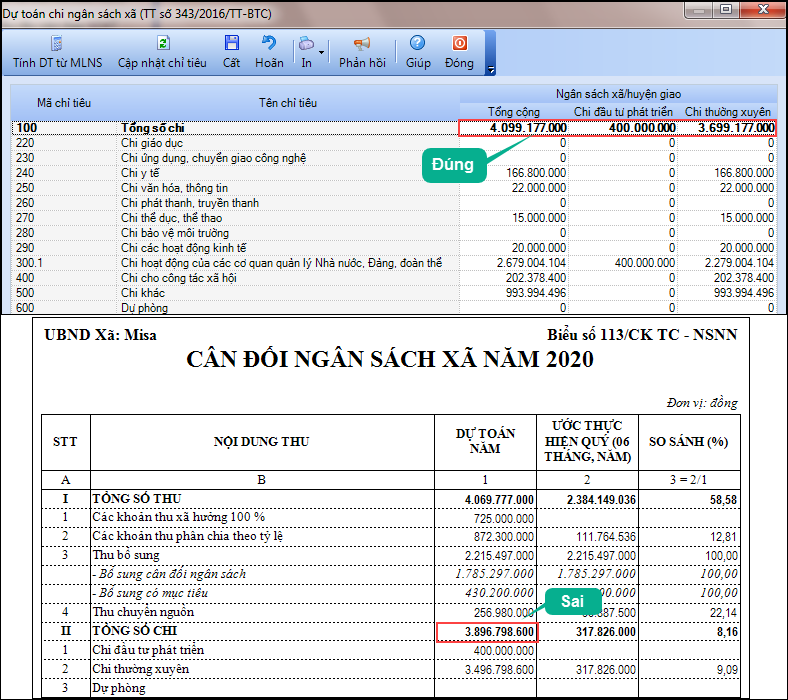Image resolution: width=788 pixels, height=700 pixels.
Task: Click the Bổ sung cân đối ngân sách line
Action: [390, 574]
